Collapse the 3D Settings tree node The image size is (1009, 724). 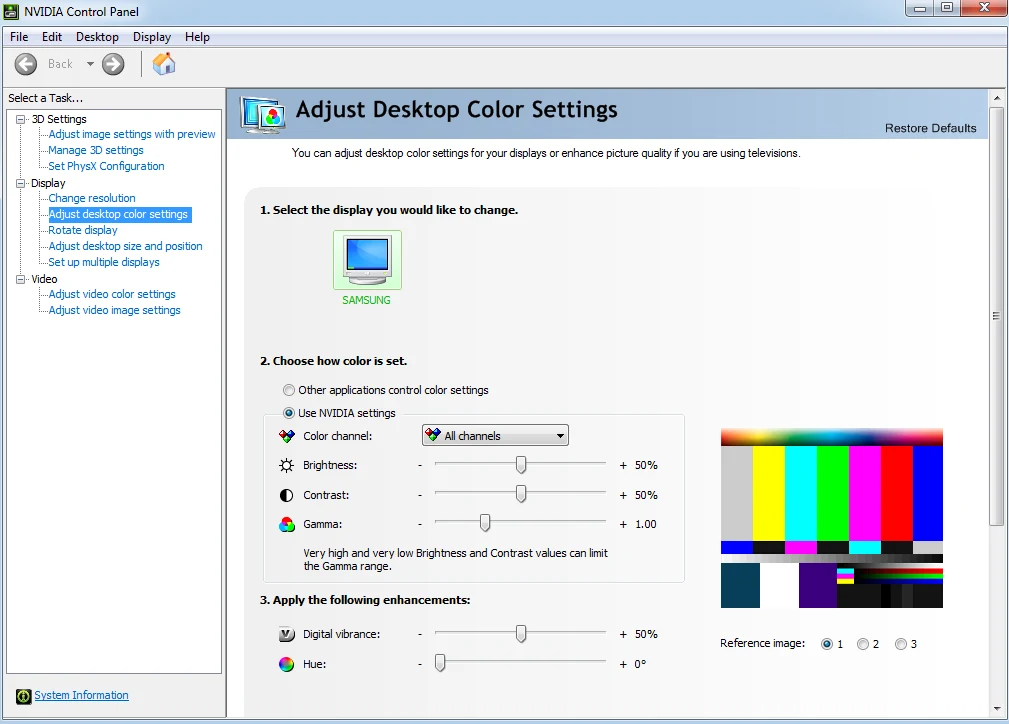(x=21, y=119)
